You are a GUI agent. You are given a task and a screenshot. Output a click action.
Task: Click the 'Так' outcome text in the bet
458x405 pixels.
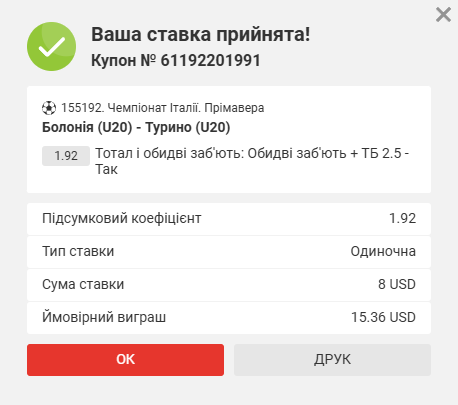coord(106,169)
